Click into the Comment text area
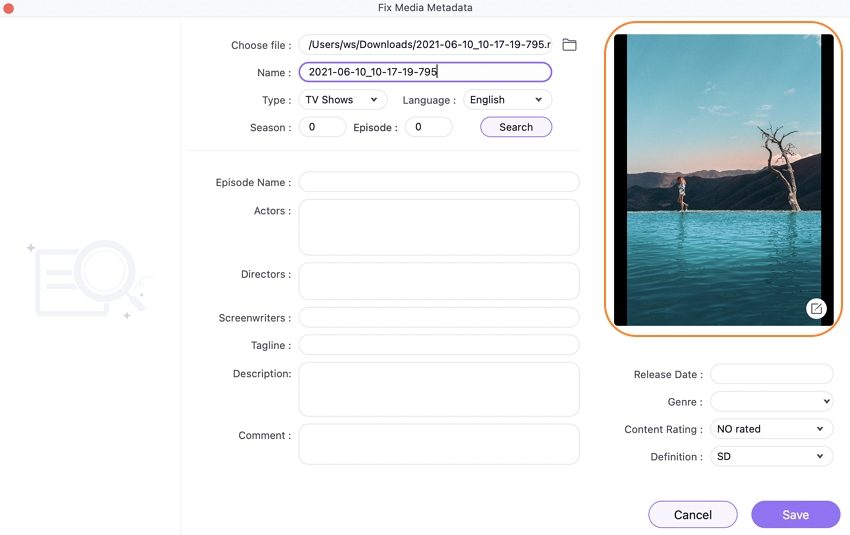This screenshot has width=850, height=535. [x=439, y=444]
